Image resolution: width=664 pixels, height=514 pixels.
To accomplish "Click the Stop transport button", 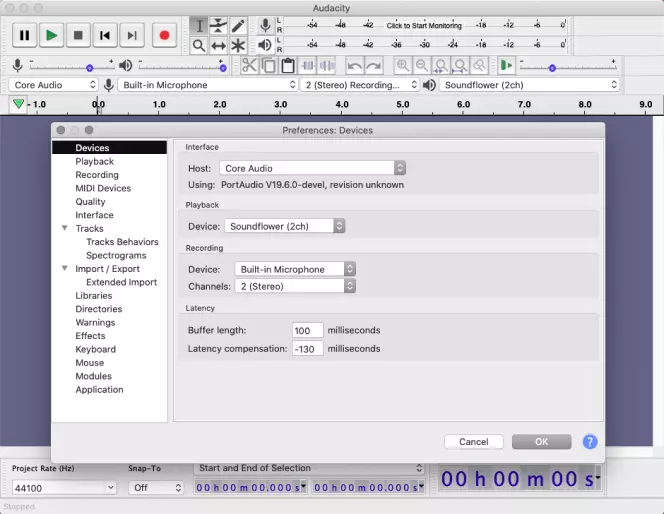I will [78, 36].
